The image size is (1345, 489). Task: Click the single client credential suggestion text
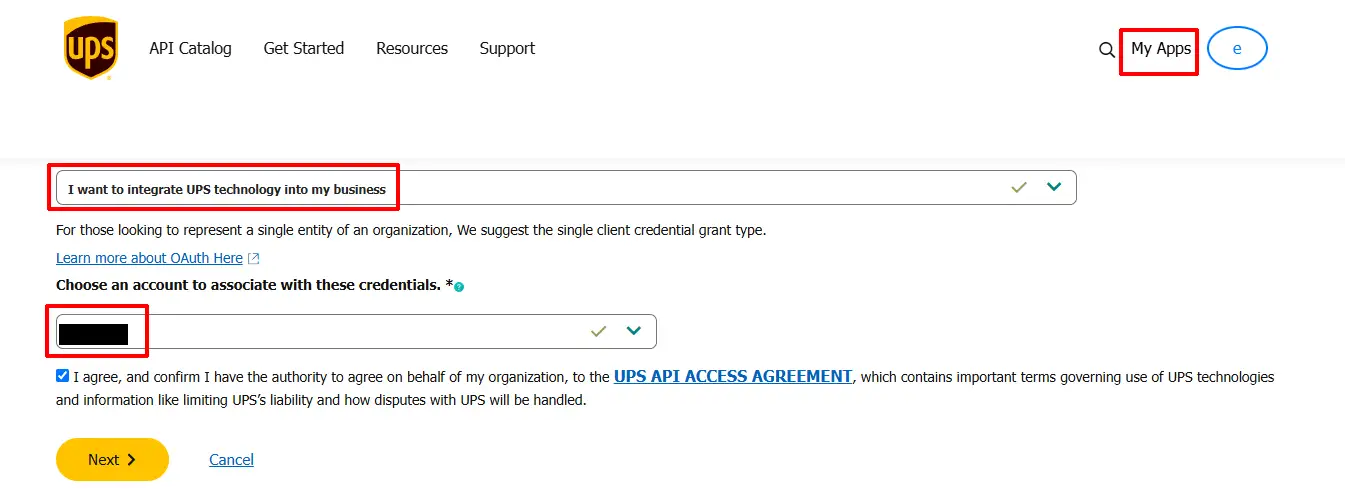pyautogui.click(x=411, y=230)
